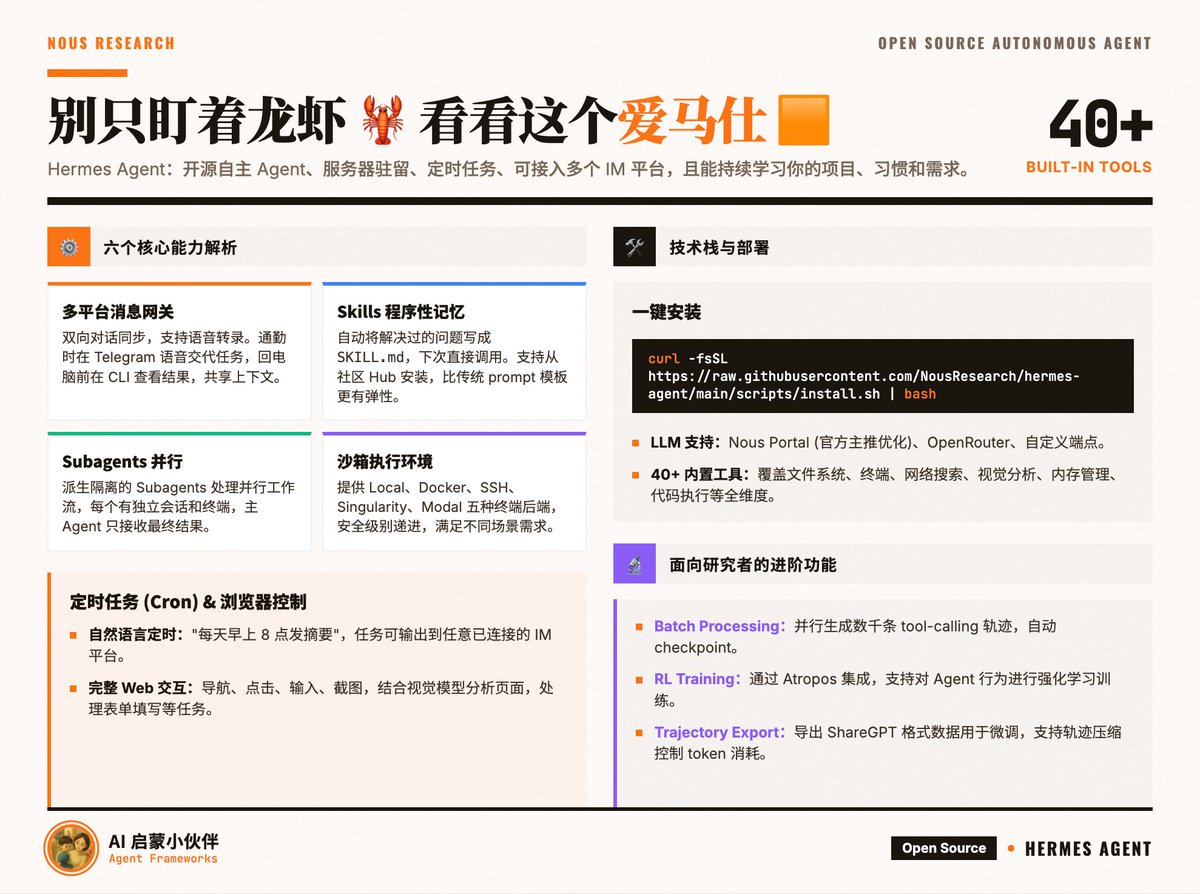
Task: Click the large 40+ number
Action: (1100, 124)
